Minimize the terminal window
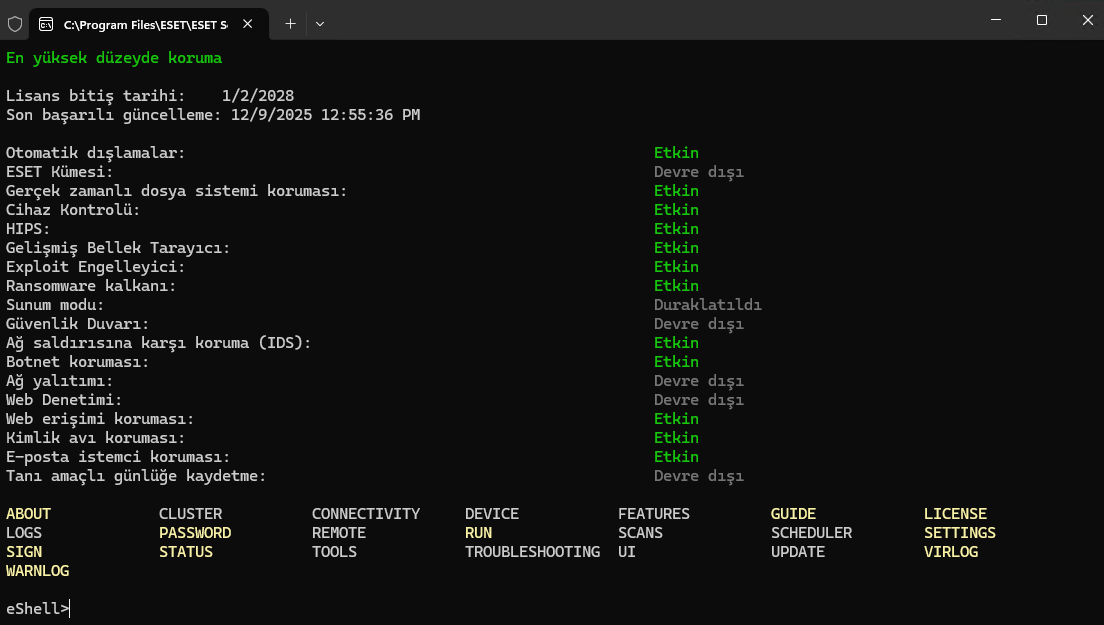 pyautogui.click(x=994, y=20)
